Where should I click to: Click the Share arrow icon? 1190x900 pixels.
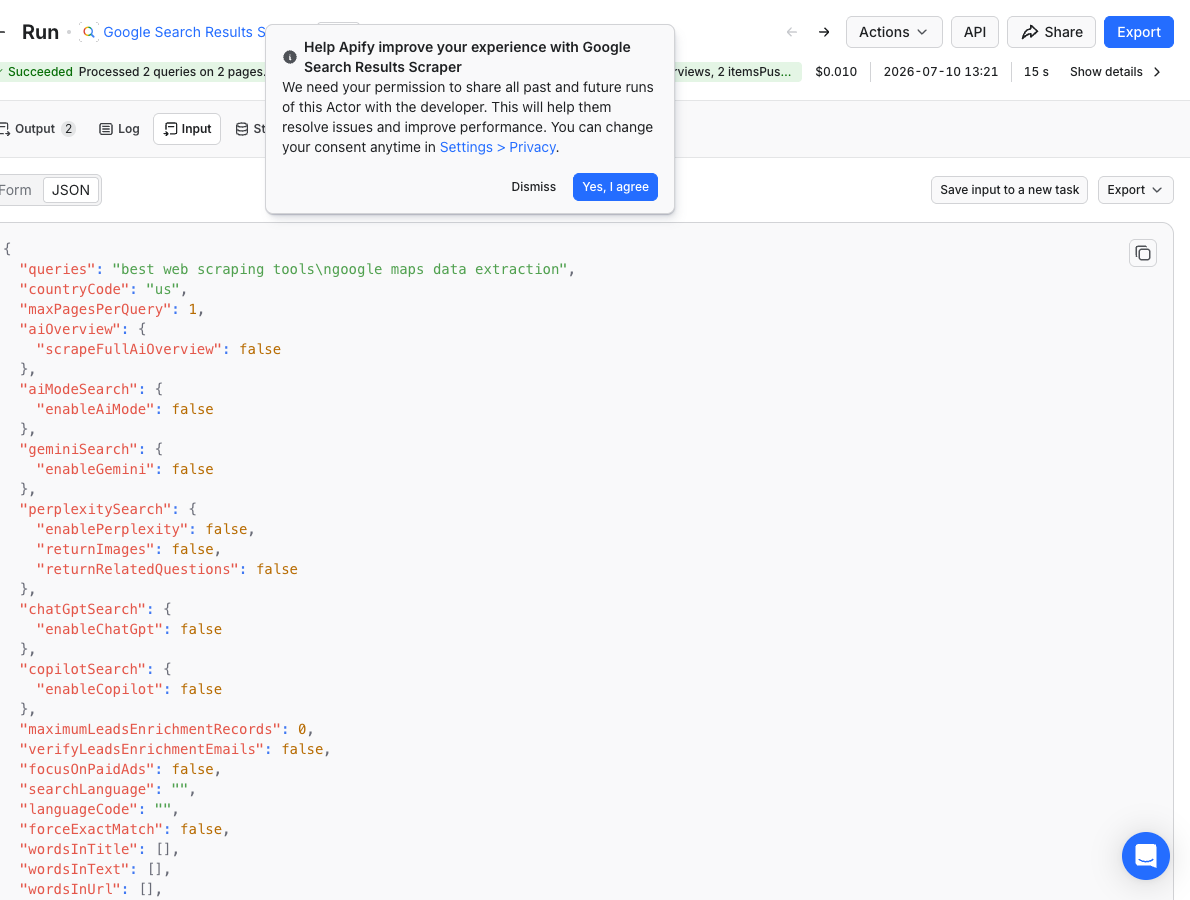pyautogui.click(x=1029, y=32)
